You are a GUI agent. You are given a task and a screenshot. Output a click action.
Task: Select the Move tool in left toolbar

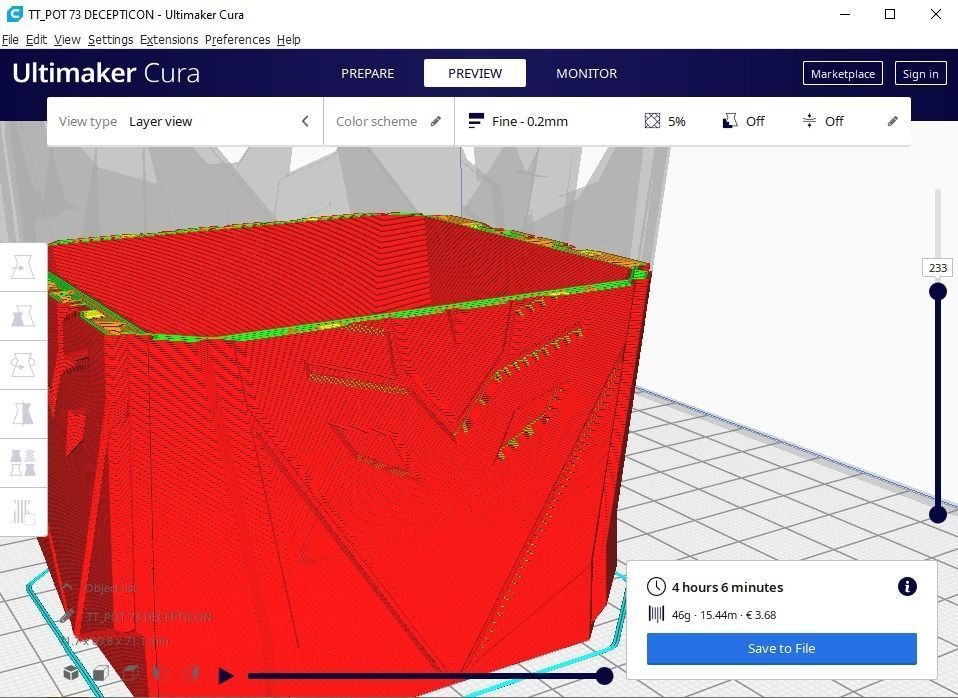click(23, 268)
